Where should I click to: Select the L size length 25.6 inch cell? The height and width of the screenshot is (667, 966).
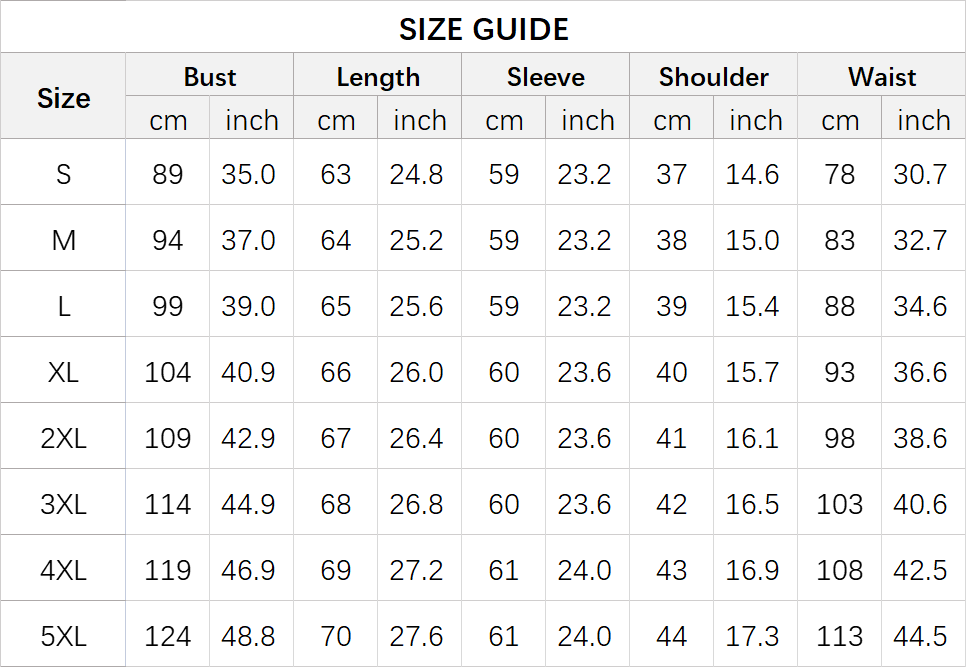click(x=420, y=306)
